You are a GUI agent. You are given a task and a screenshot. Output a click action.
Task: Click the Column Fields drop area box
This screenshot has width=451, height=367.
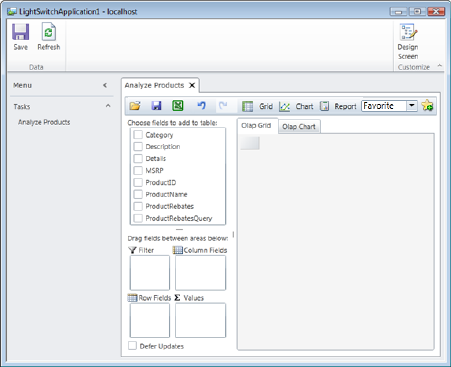(200, 273)
